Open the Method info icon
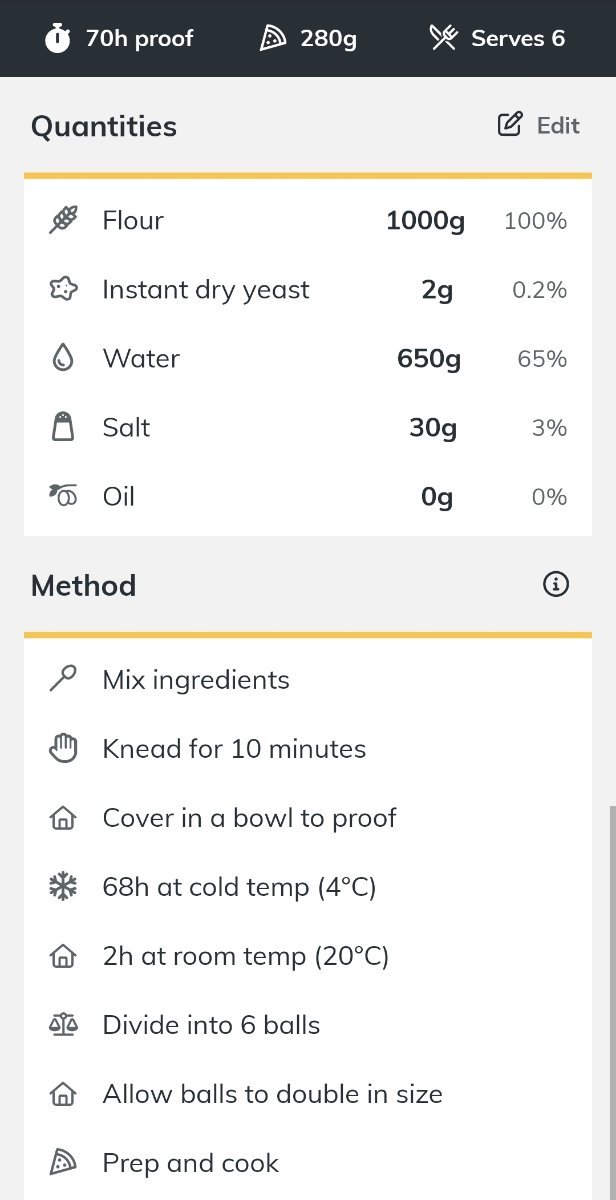The image size is (616, 1200). click(x=556, y=584)
